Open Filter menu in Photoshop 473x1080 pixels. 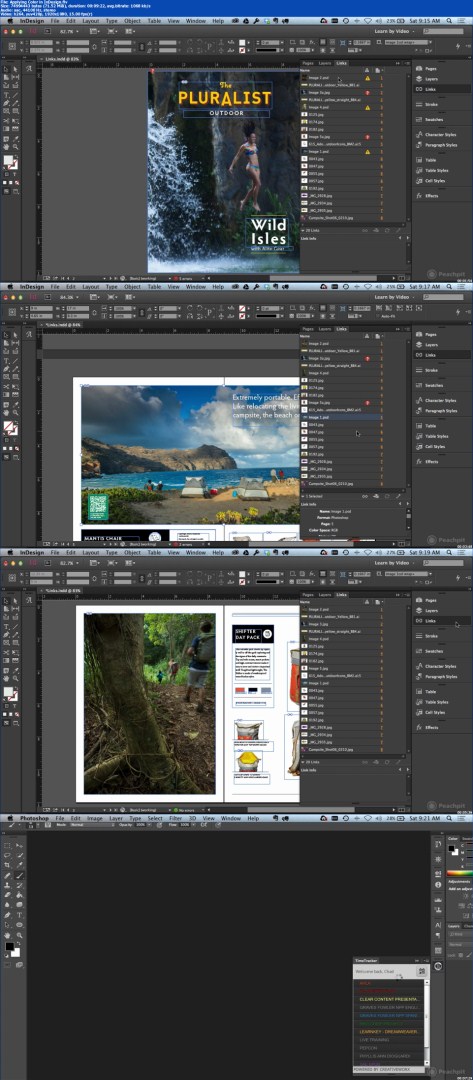click(x=176, y=818)
